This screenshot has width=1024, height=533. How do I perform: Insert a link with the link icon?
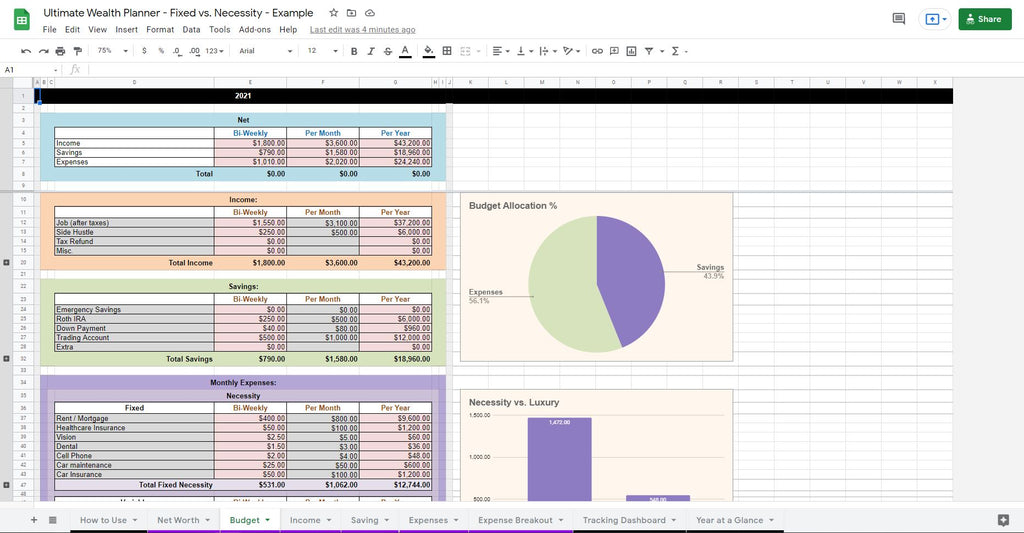point(597,51)
